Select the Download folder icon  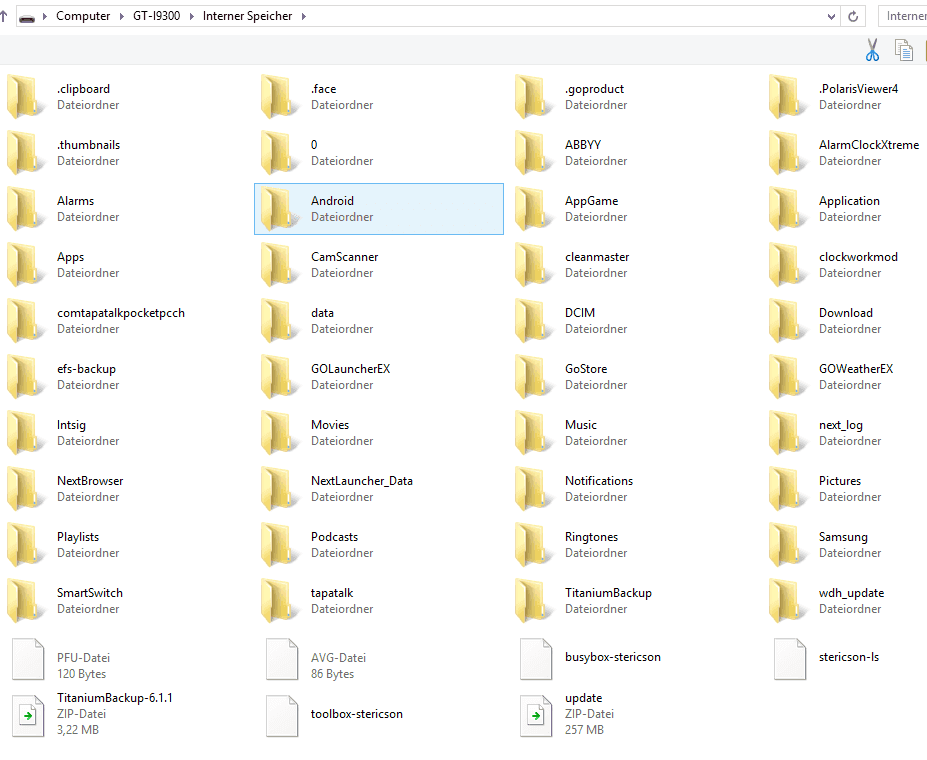click(x=788, y=321)
